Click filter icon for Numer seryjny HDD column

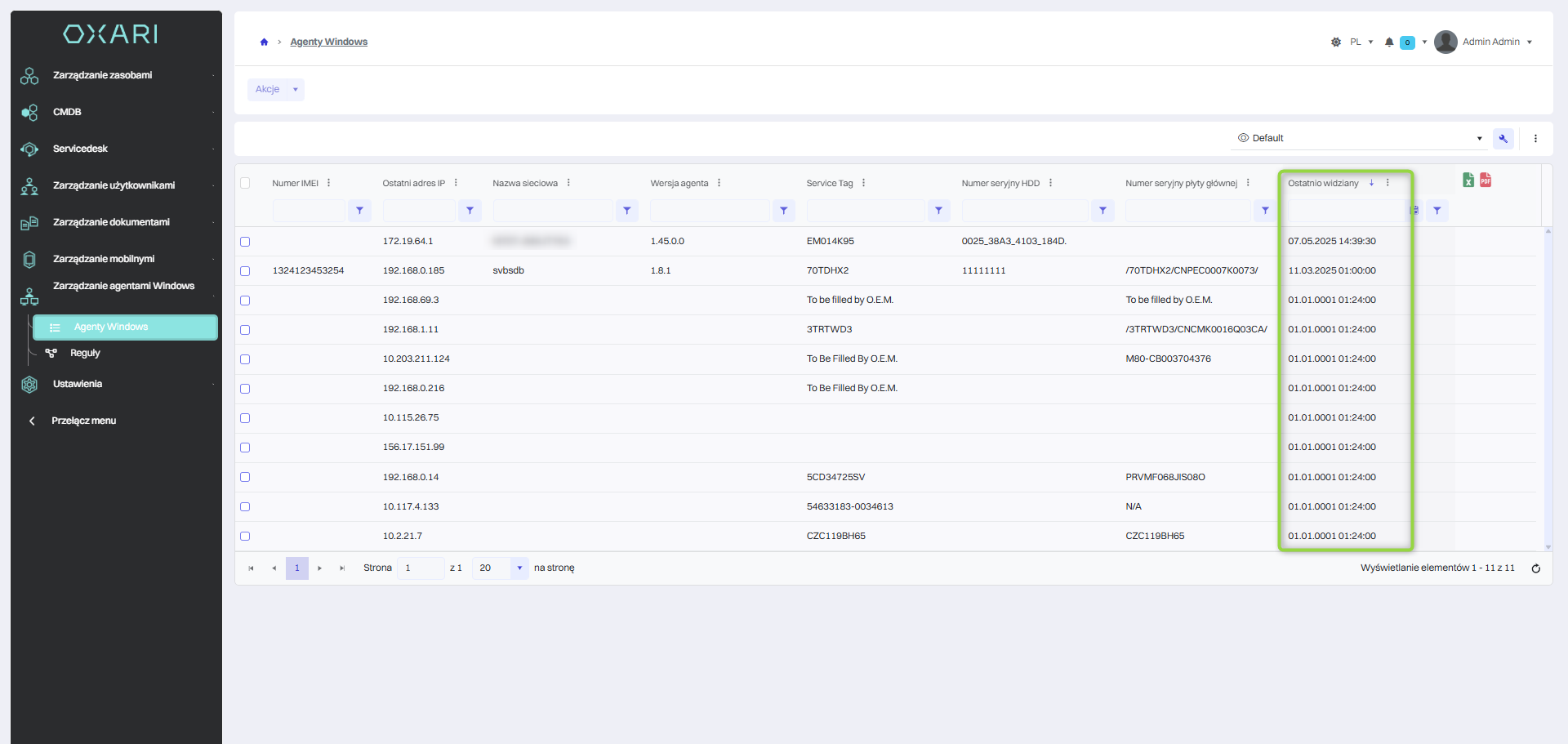[1103, 211]
